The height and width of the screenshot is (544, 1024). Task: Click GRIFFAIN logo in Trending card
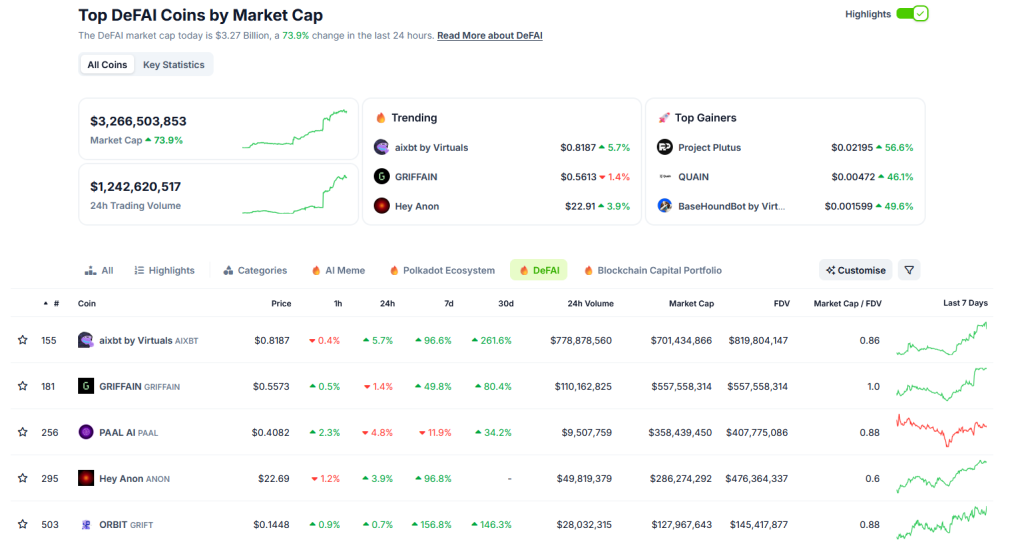[x=381, y=176]
